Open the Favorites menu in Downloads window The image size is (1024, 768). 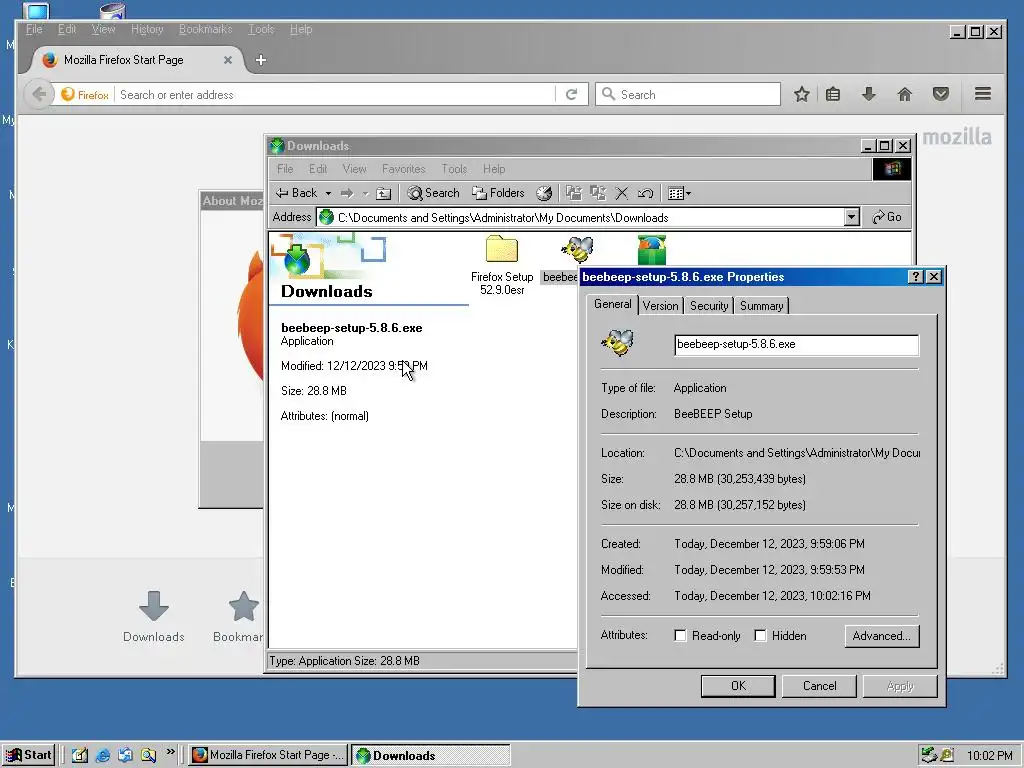click(404, 169)
